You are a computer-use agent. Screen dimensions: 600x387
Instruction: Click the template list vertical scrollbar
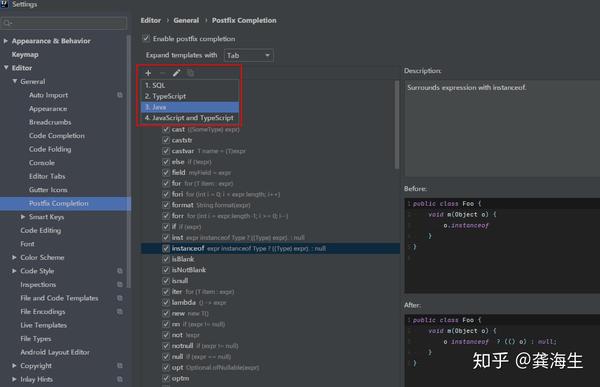point(397,124)
